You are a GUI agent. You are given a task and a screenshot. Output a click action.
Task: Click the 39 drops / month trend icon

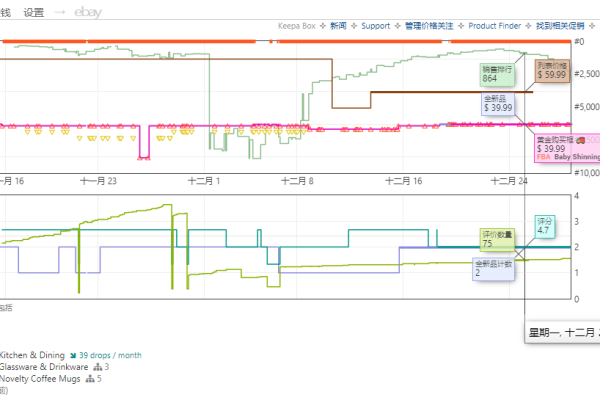(73, 356)
